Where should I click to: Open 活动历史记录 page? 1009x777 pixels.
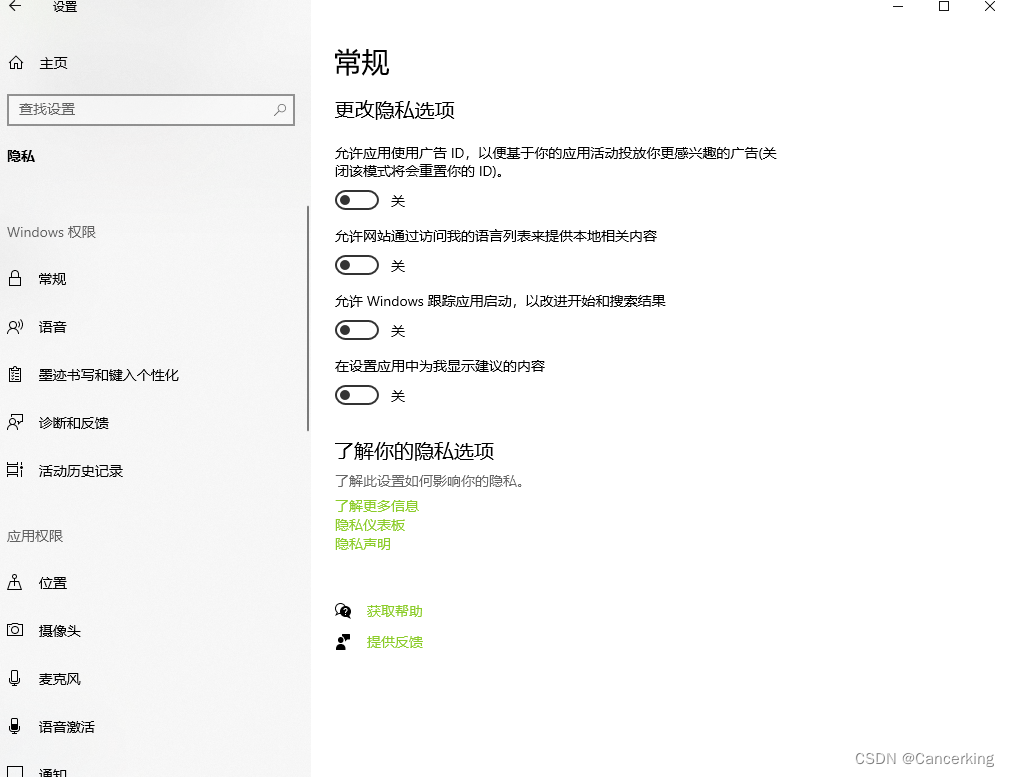click(x=80, y=471)
